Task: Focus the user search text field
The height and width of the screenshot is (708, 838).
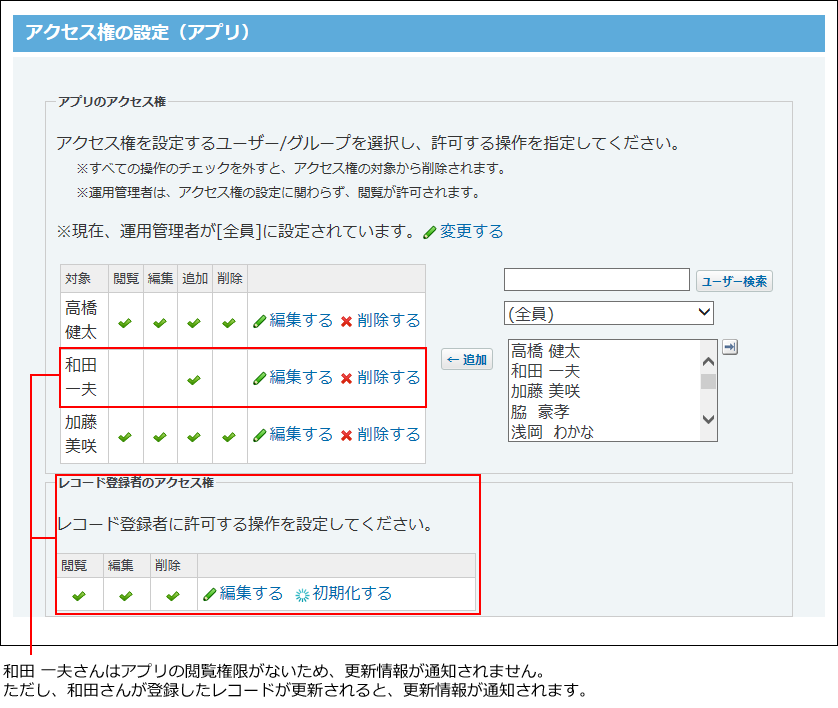Action: pyautogui.click(x=596, y=279)
